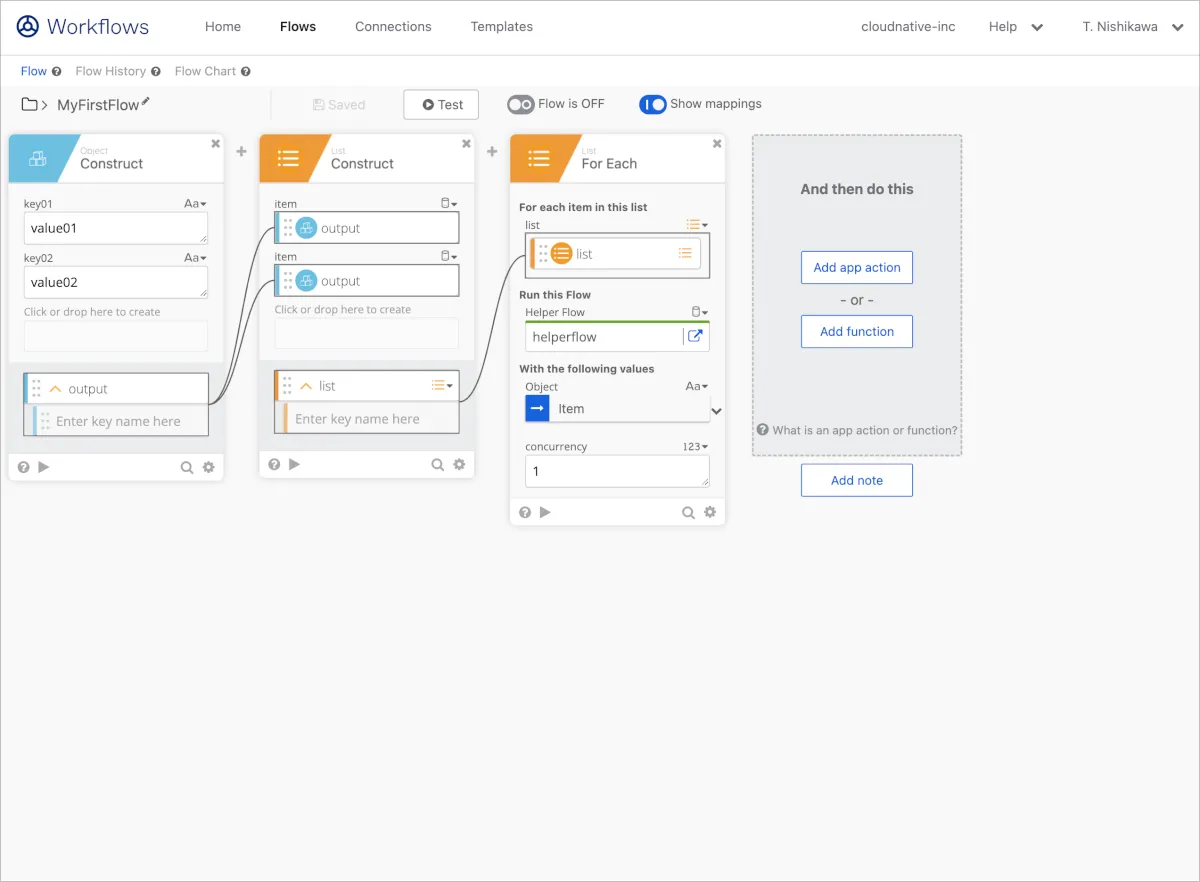
Task: Open list output type dropdown in List Construct
Action: pos(442,386)
